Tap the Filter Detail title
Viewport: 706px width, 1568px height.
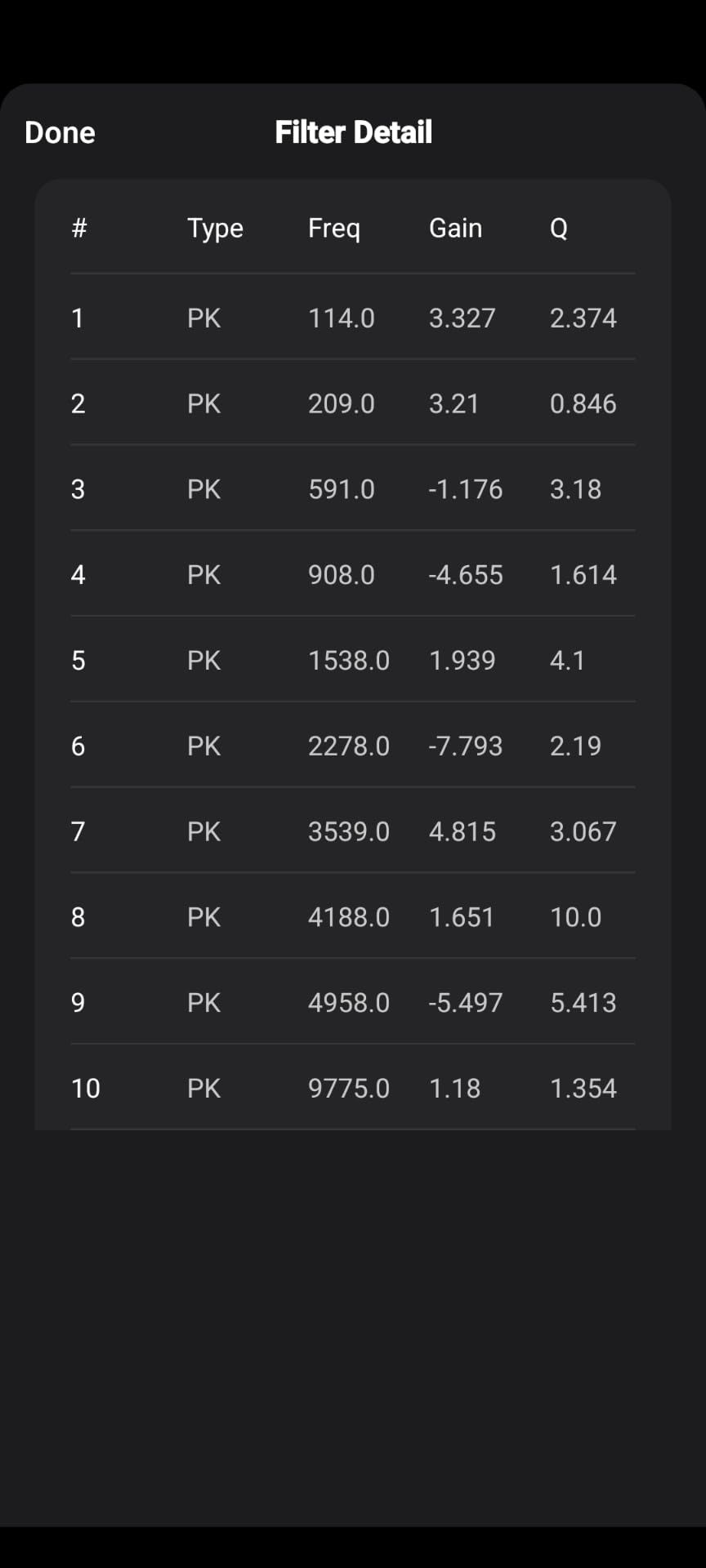click(x=353, y=132)
